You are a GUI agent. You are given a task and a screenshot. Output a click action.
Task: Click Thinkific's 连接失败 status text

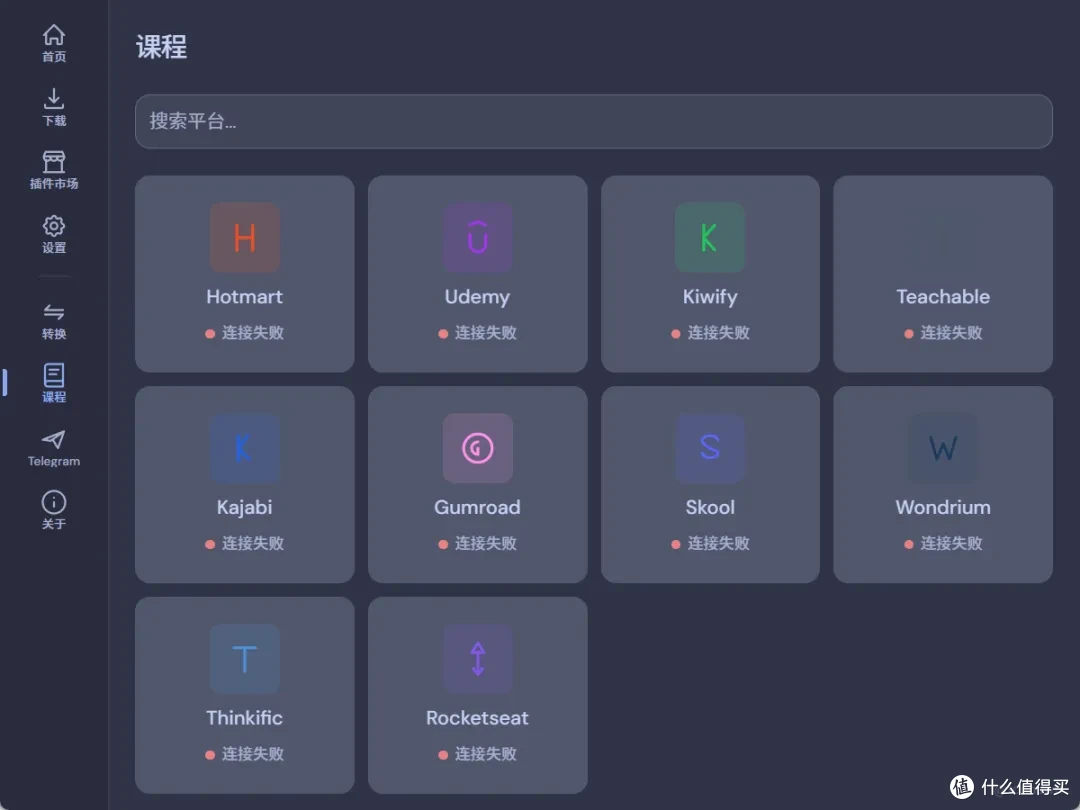click(x=253, y=755)
